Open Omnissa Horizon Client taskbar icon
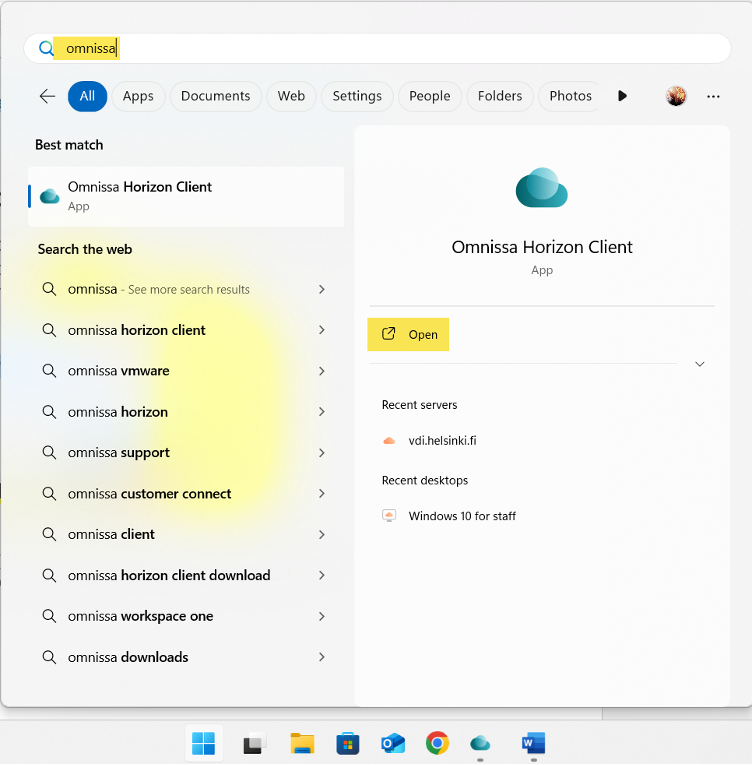This screenshot has height=765, width=755. coord(480,744)
